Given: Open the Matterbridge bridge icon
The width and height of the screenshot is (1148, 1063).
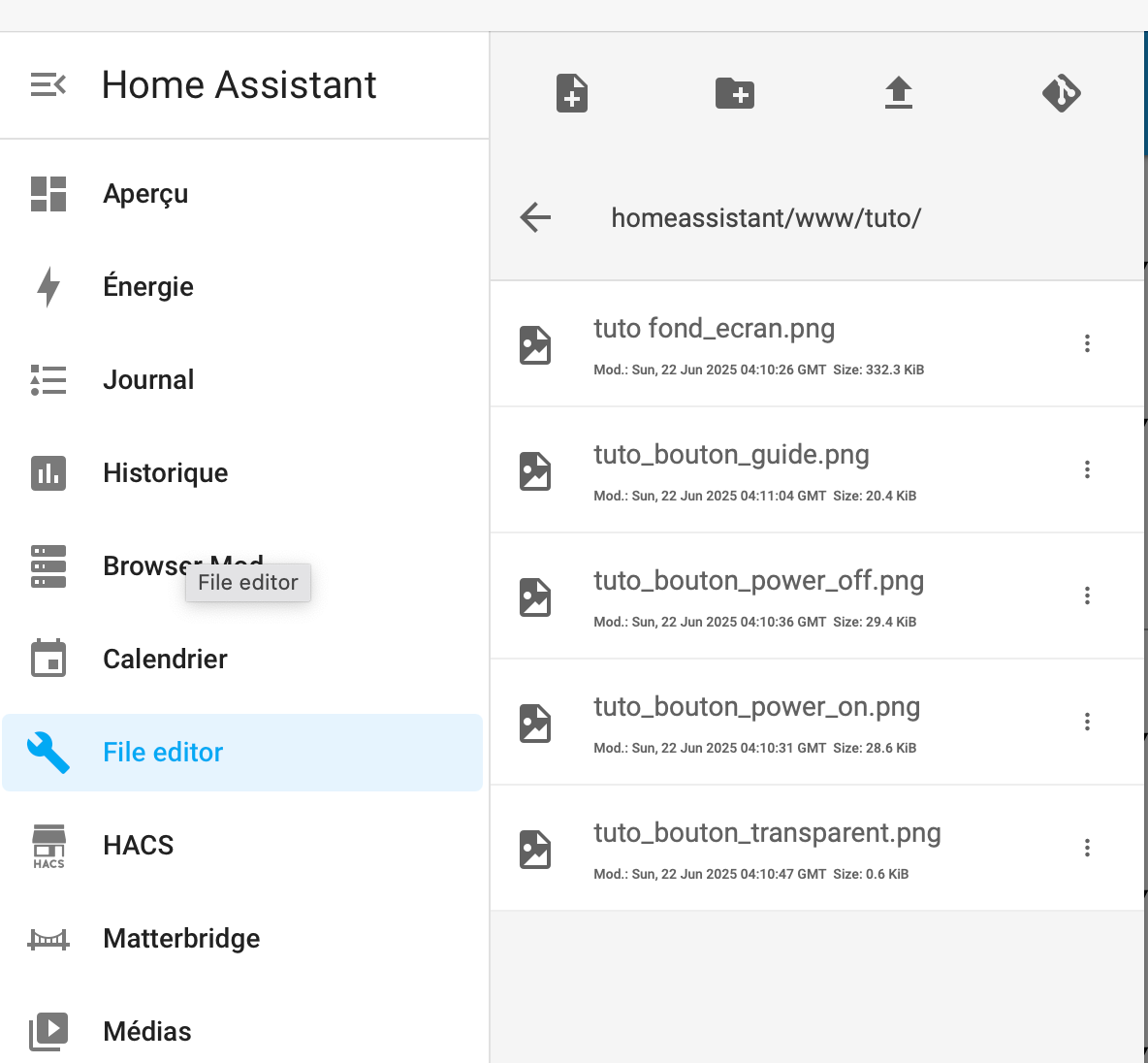Looking at the screenshot, I should [48, 939].
